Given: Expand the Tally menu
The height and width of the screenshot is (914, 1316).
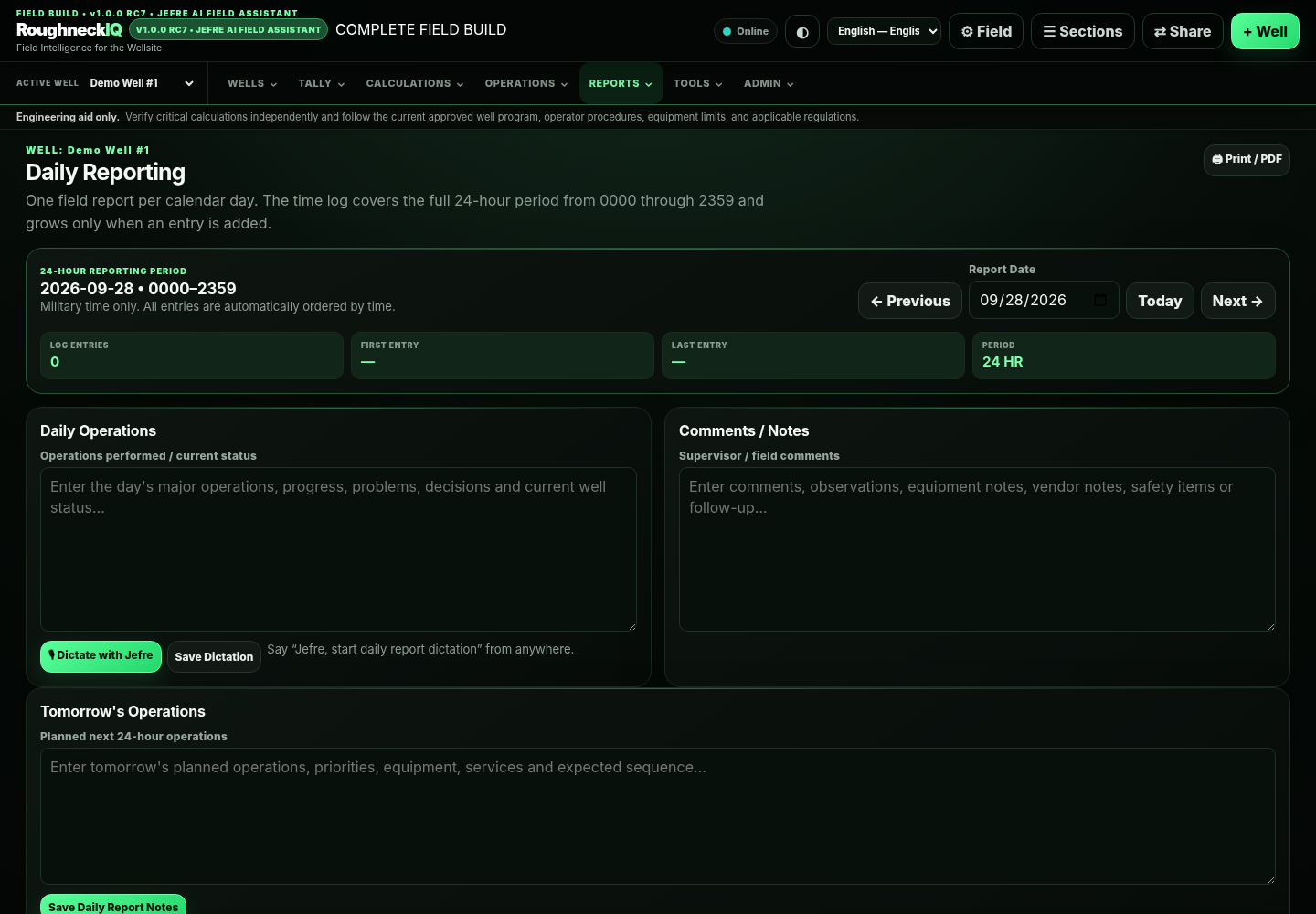Looking at the screenshot, I should point(322,83).
